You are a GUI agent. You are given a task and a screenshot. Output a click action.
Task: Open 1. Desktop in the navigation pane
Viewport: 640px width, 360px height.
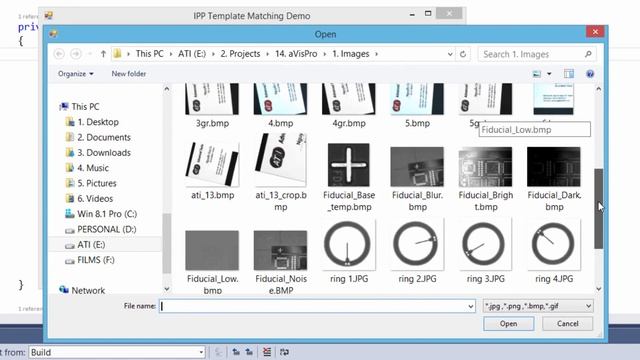(98, 122)
